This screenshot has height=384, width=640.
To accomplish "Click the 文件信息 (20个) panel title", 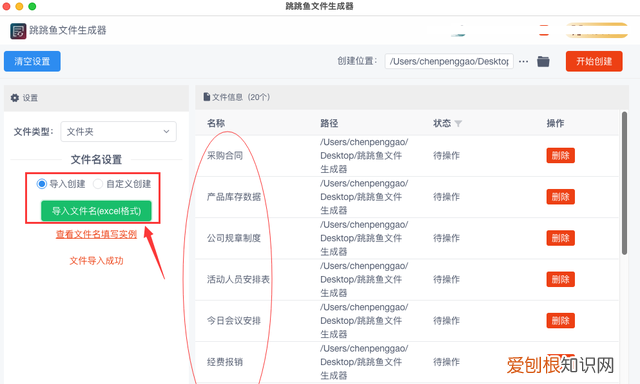I will (x=241, y=97).
